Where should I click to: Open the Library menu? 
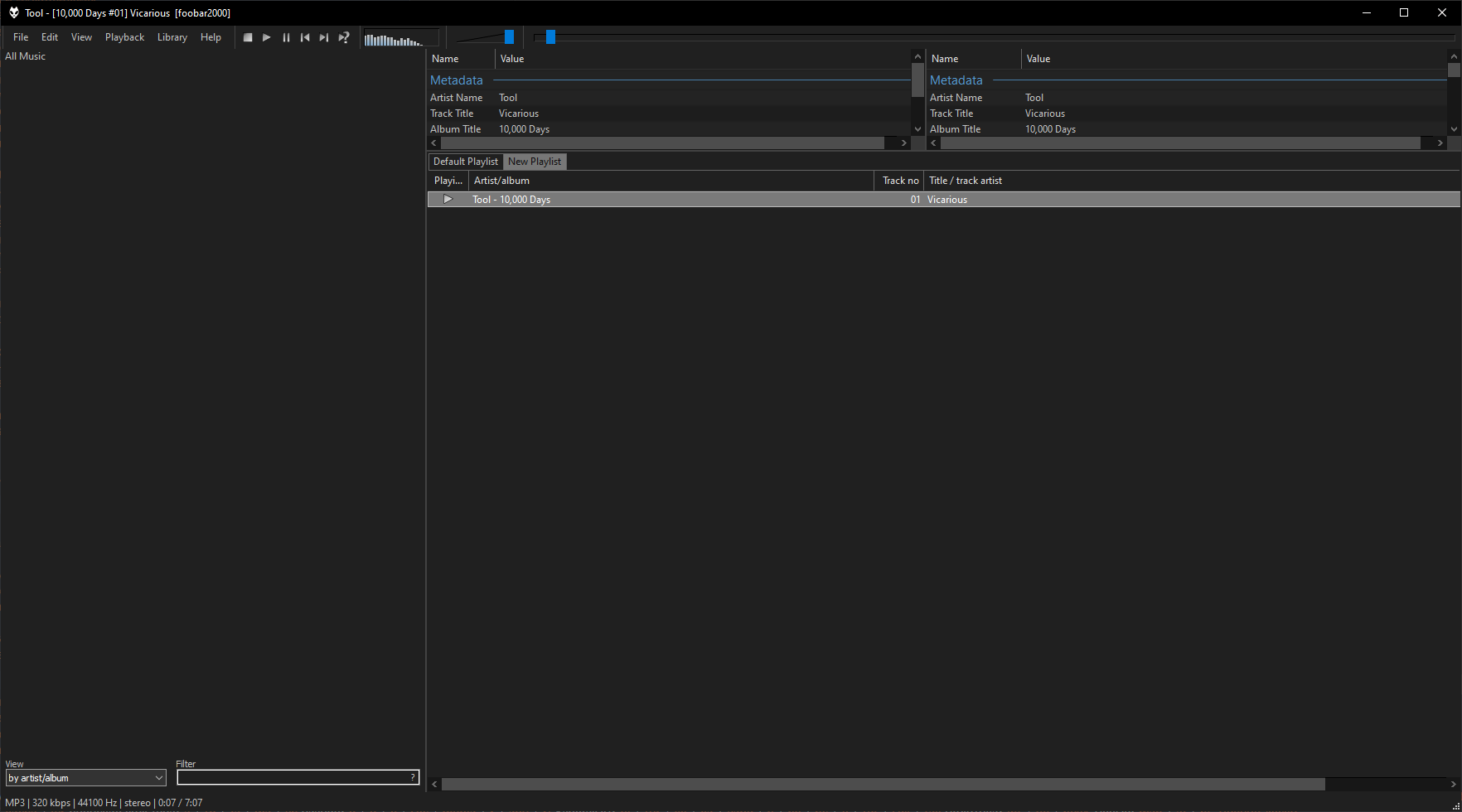point(172,37)
